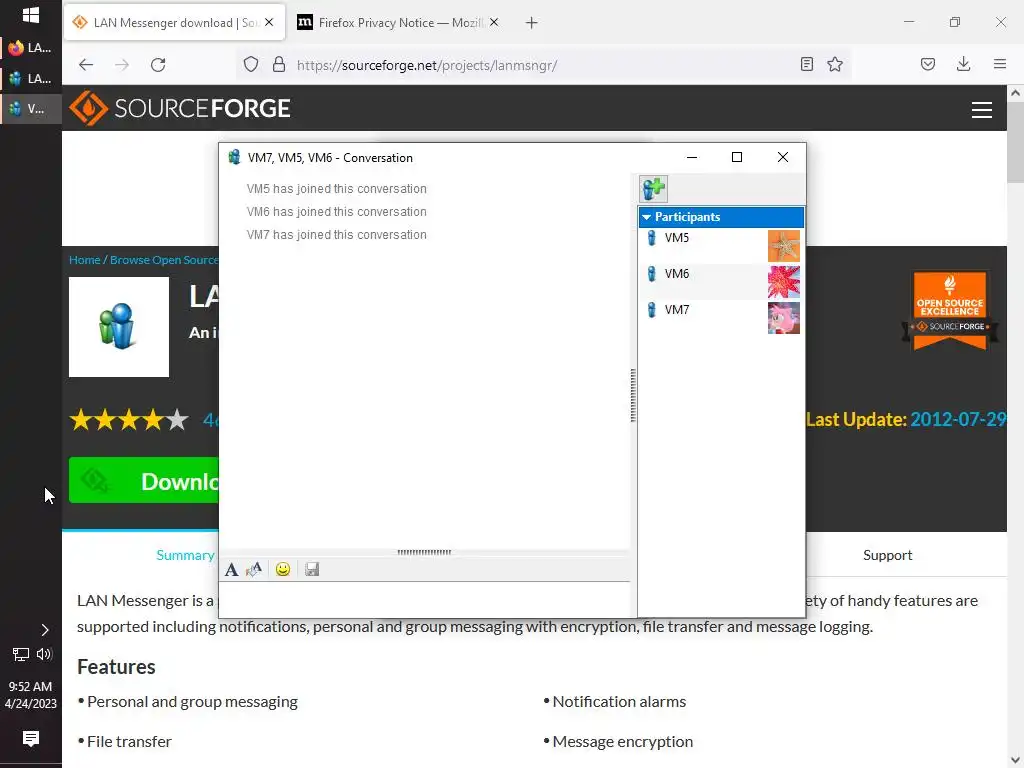Click the save conversation floppy icon
Image resolution: width=1024 pixels, height=768 pixels.
pyautogui.click(x=312, y=569)
